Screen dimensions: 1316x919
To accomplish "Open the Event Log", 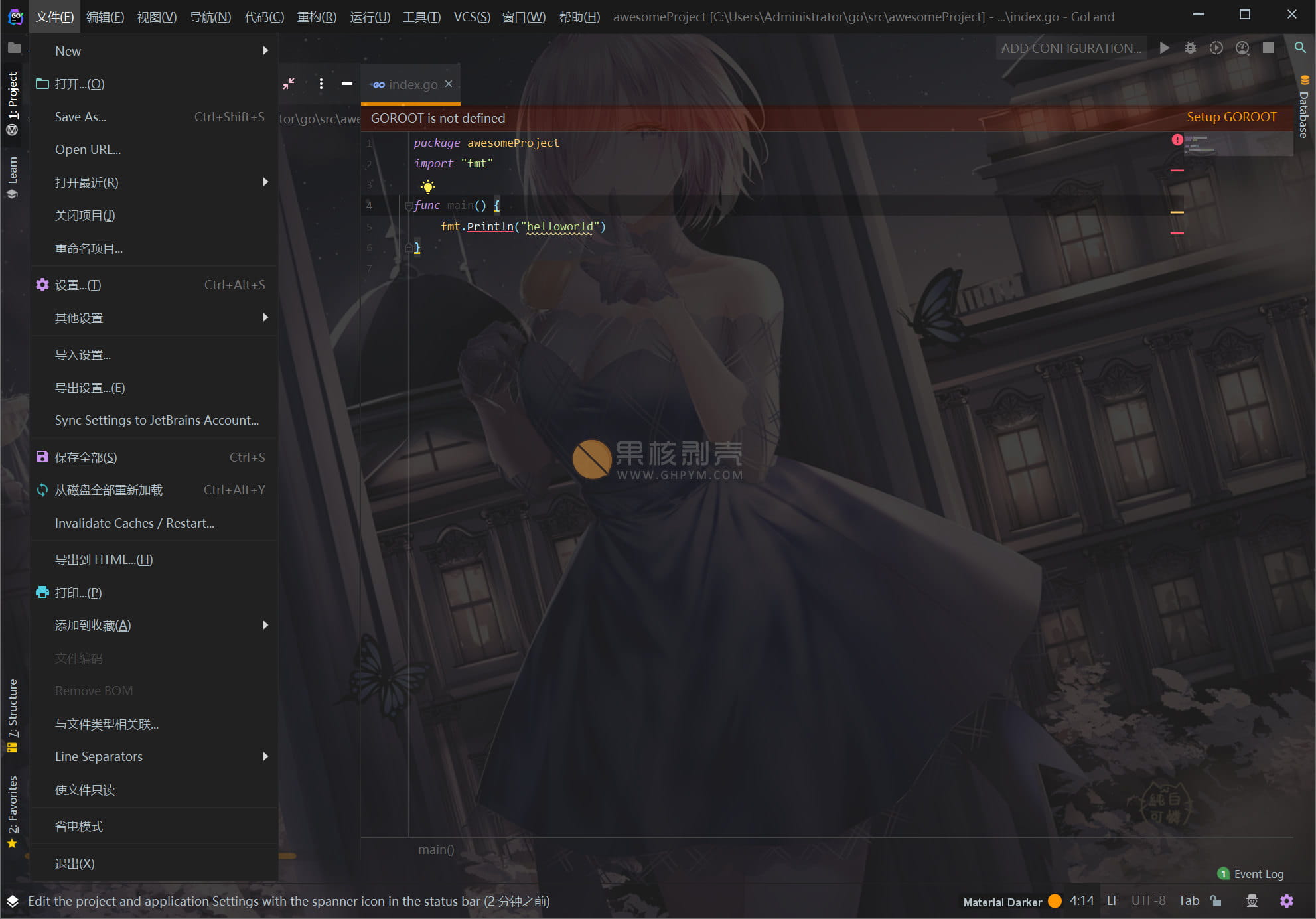I will click(x=1251, y=874).
